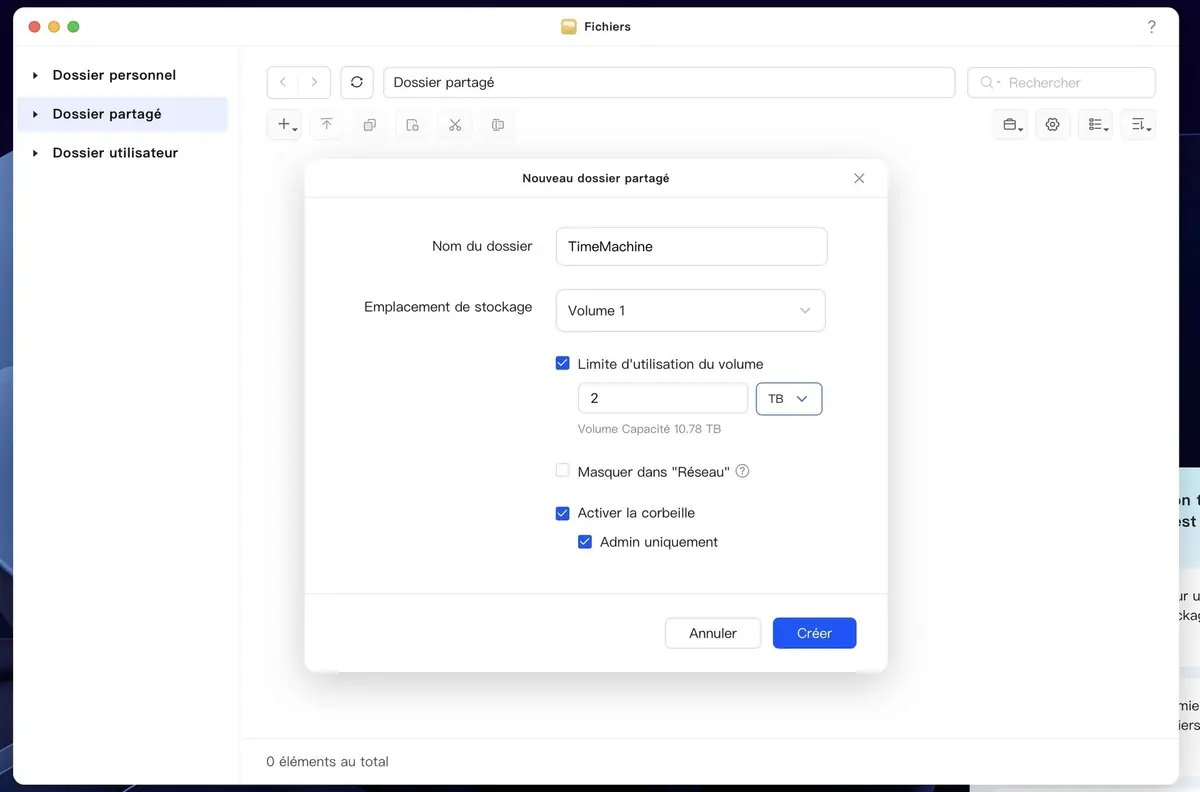
Task: Click inside the Rechercher search field
Action: (x=1060, y=82)
